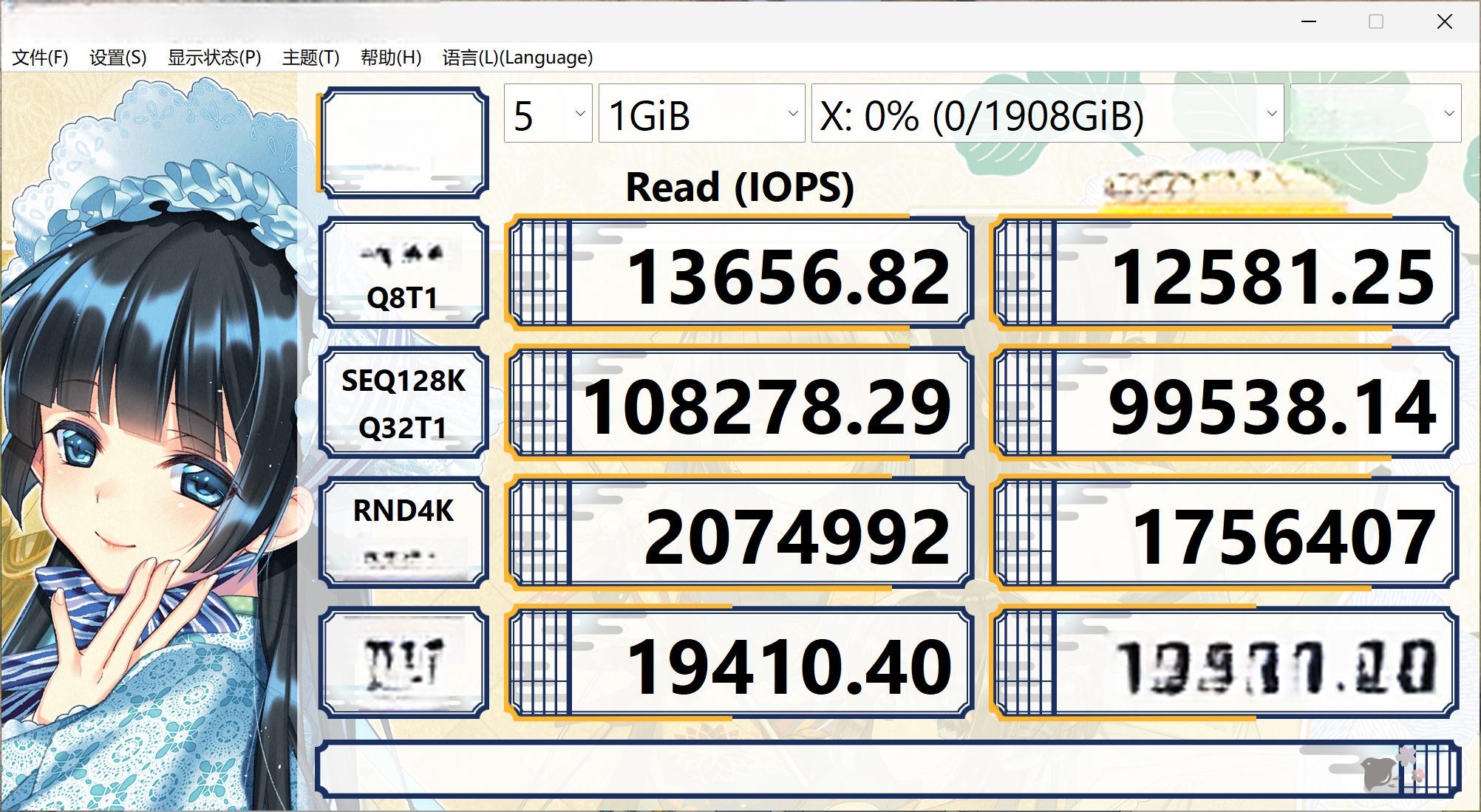Screen dimensions: 1481x812
Task: Click the blurred write result beside 19410.40
Action: coord(1225,663)
